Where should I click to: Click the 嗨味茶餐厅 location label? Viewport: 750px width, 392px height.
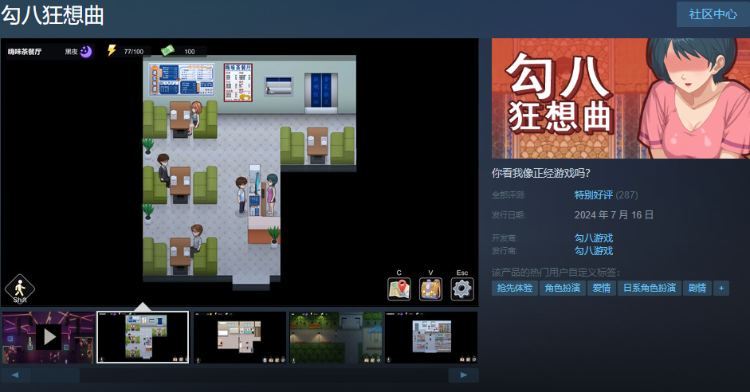24,52
